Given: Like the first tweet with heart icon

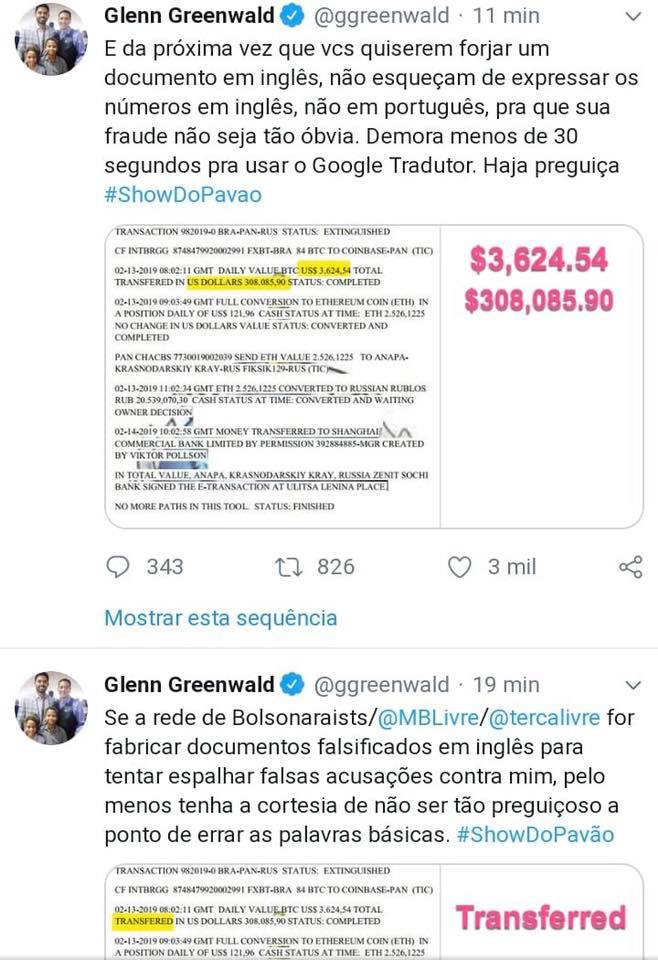Looking at the screenshot, I should 460,567.
